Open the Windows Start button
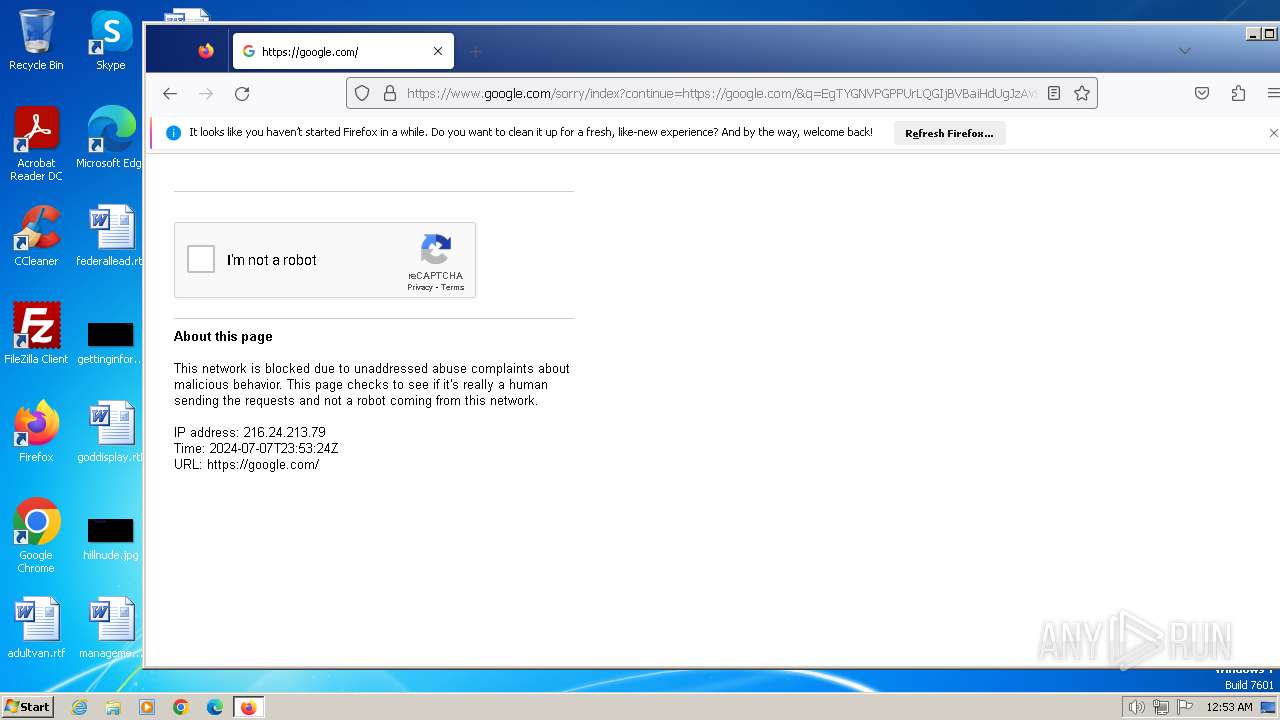 point(27,707)
